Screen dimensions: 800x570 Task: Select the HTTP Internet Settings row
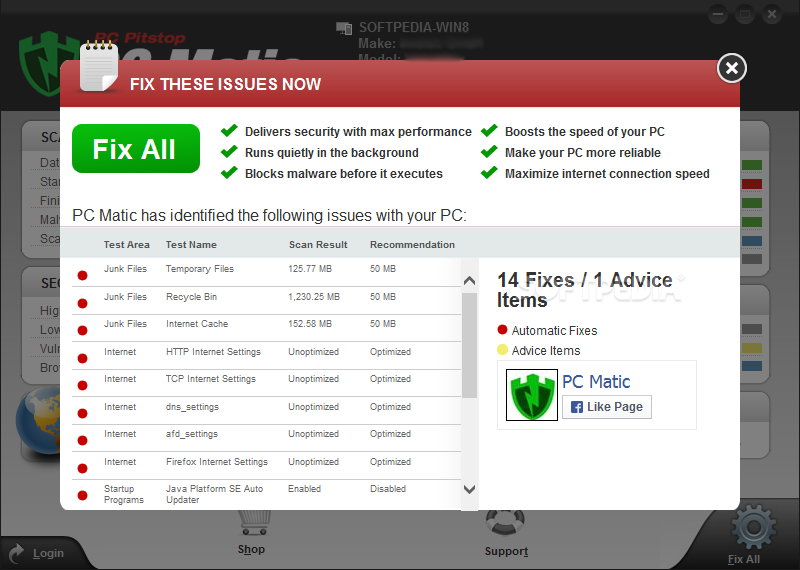point(266,355)
